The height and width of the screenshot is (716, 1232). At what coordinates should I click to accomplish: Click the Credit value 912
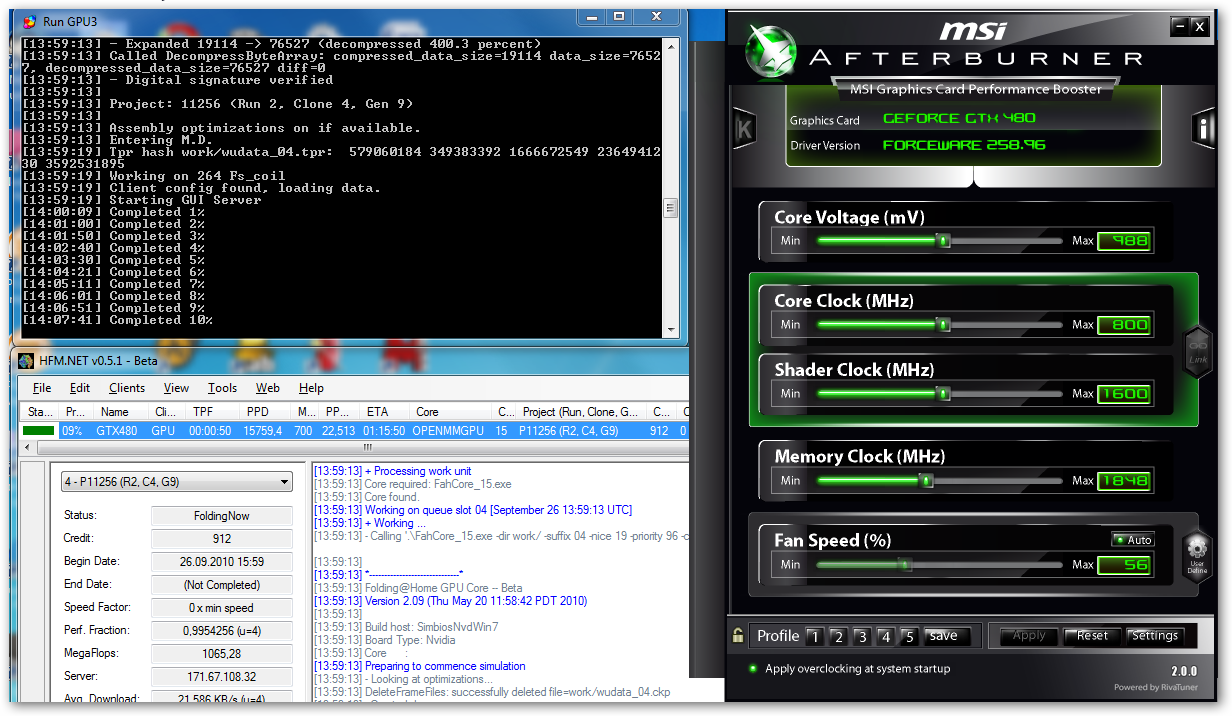click(x=222, y=539)
